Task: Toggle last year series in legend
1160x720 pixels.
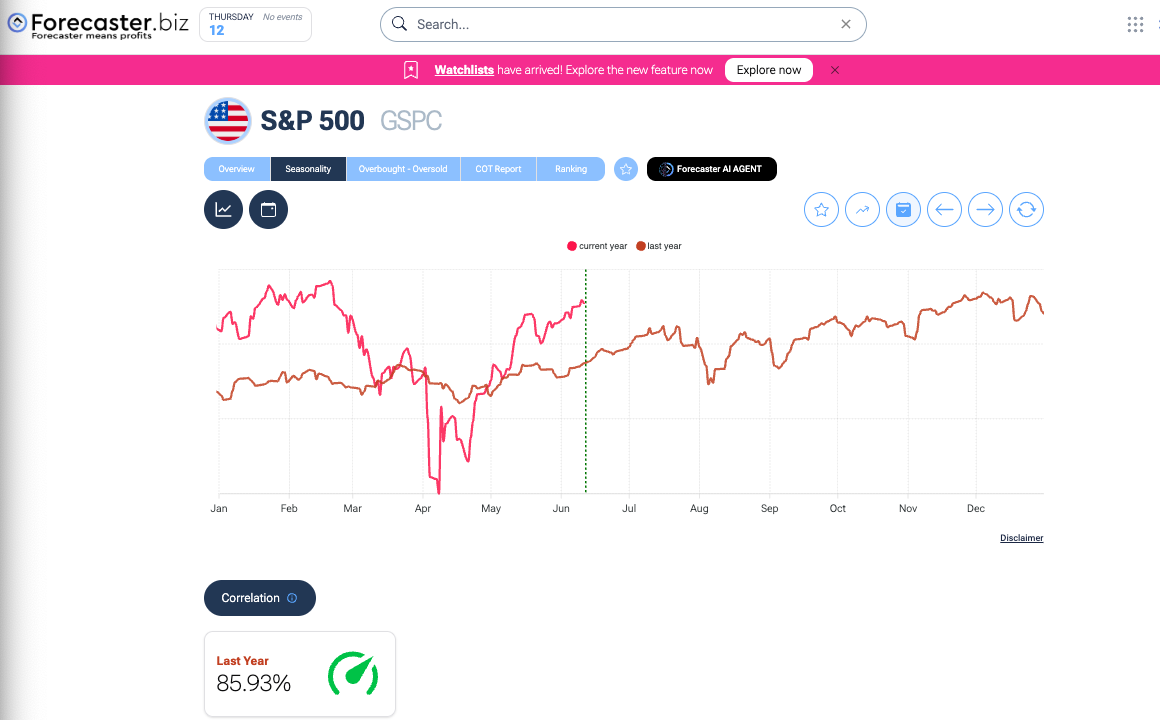Action: [x=659, y=246]
